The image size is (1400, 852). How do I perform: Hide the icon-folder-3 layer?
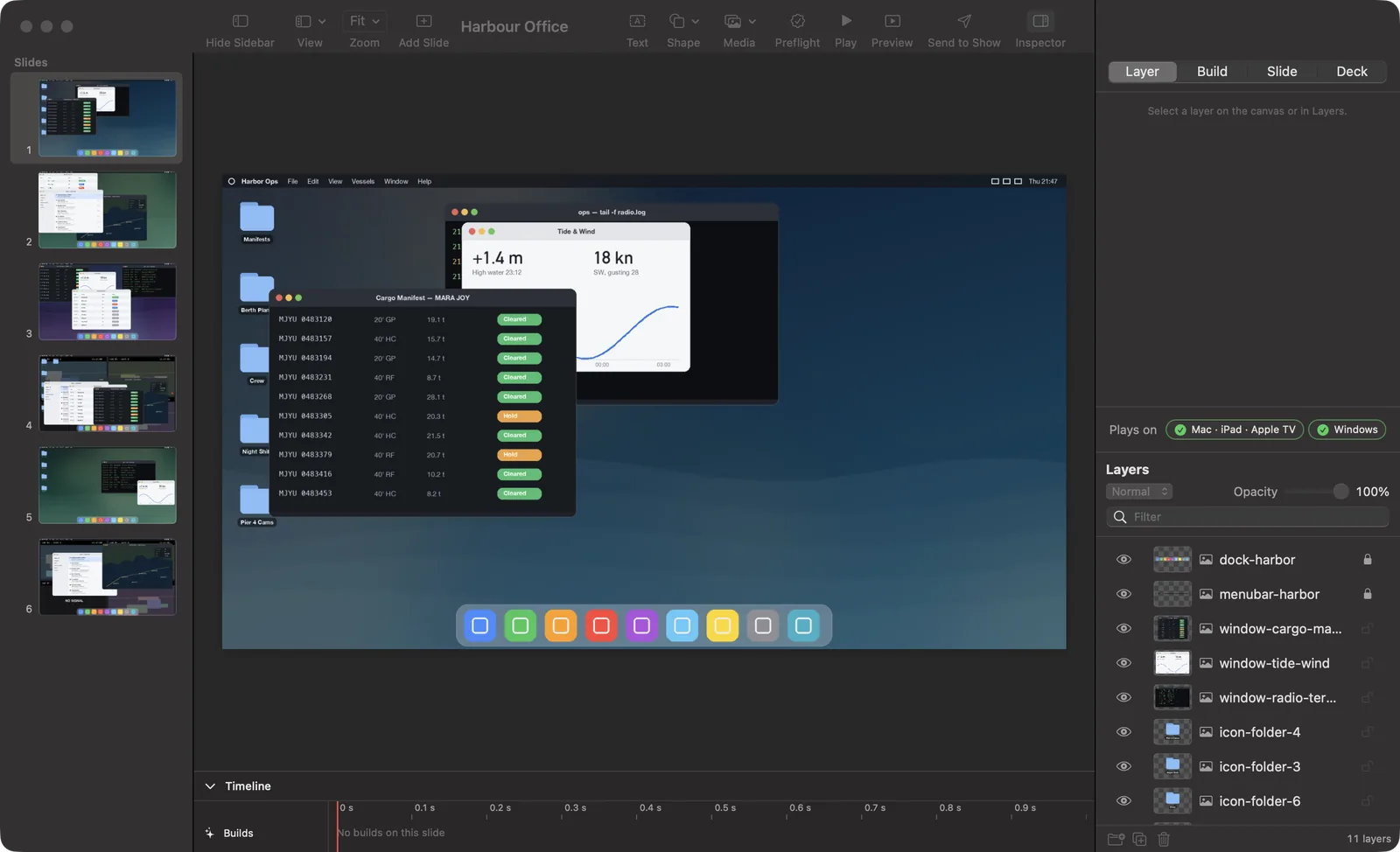[1123, 766]
